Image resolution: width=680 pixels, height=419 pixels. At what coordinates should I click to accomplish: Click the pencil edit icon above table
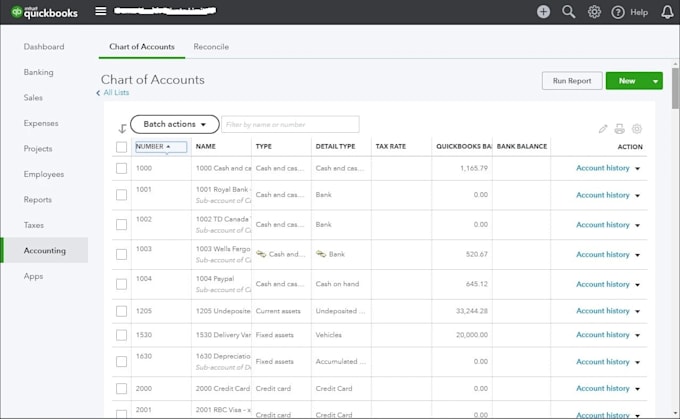pyautogui.click(x=603, y=129)
